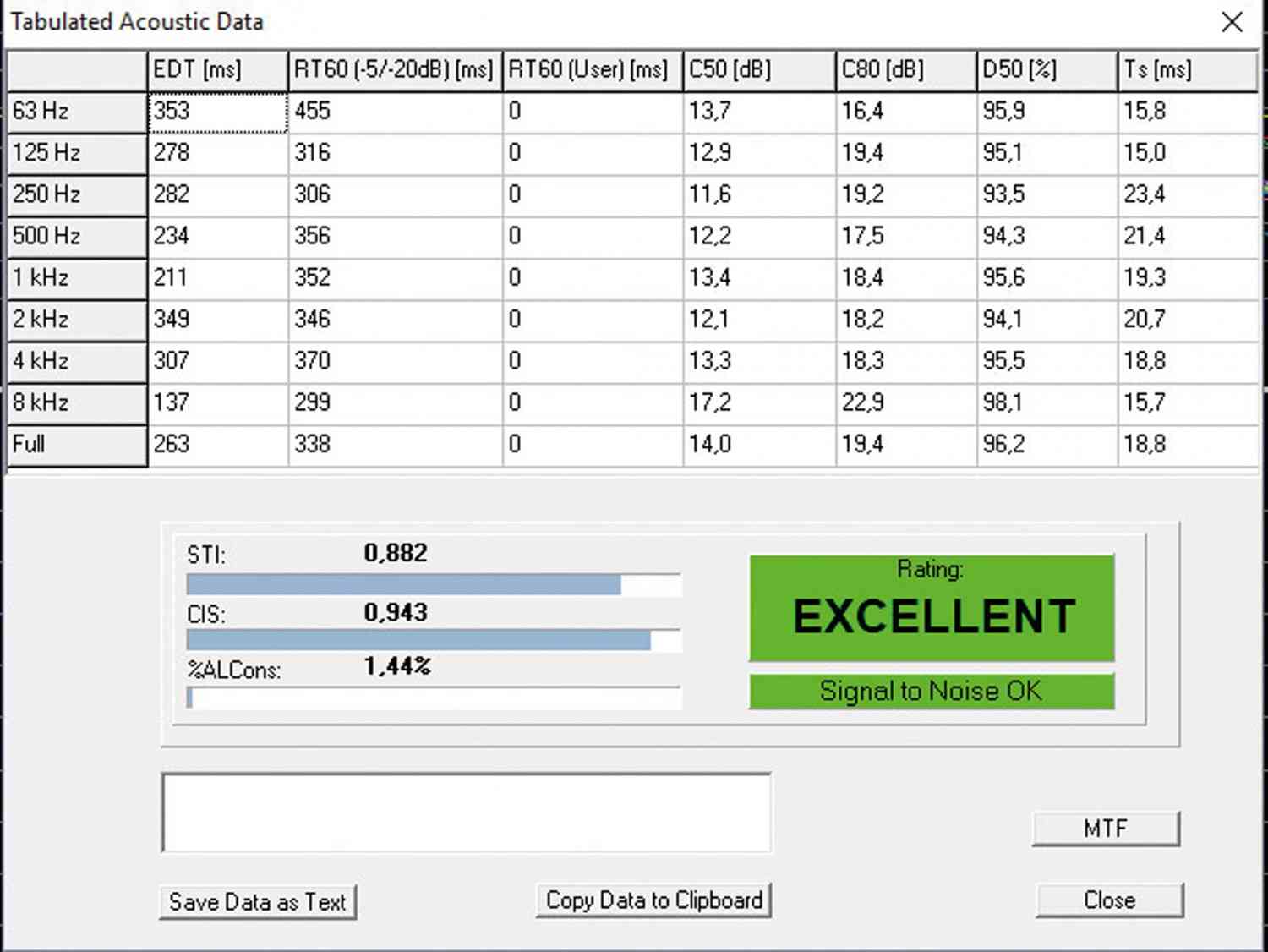Click C50 cell 14,0 in Full row
The width and height of the screenshot is (1268, 952).
tap(759, 445)
